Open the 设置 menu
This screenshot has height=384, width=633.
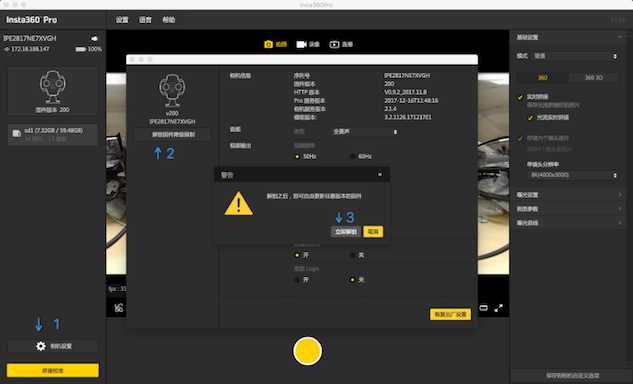coord(122,20)
